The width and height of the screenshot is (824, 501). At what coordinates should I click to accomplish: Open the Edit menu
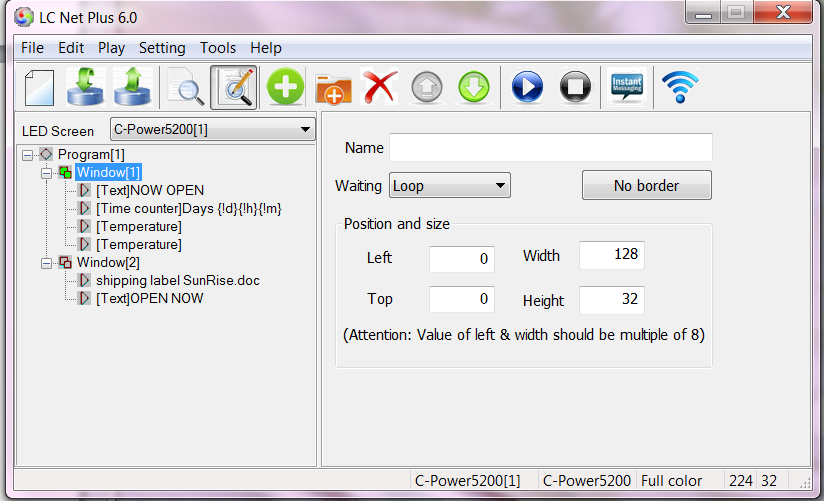[x=71, y=48]
